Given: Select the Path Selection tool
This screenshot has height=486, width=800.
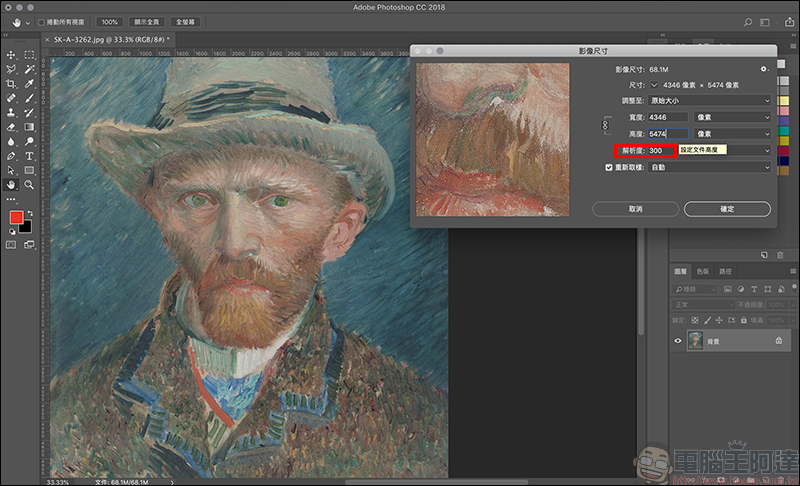Looking at the screenshot, I should point(11,170).
